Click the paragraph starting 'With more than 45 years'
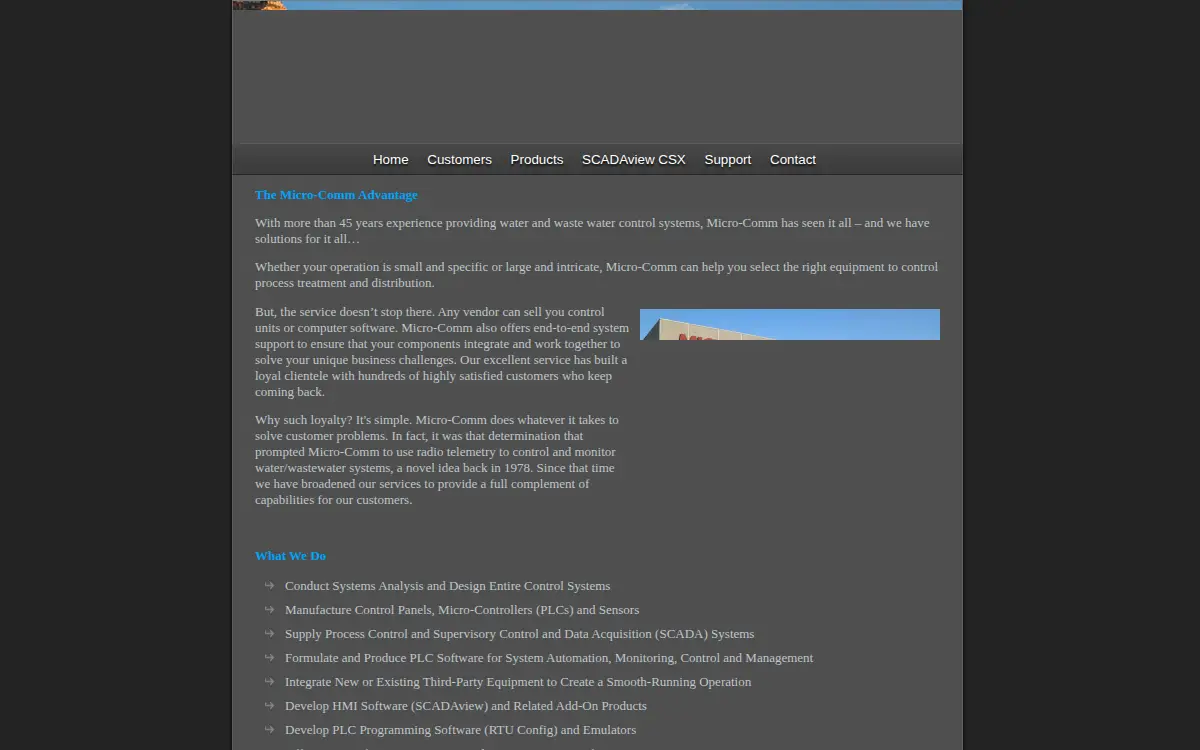1200x750 pixels. [x=592, y=231]
